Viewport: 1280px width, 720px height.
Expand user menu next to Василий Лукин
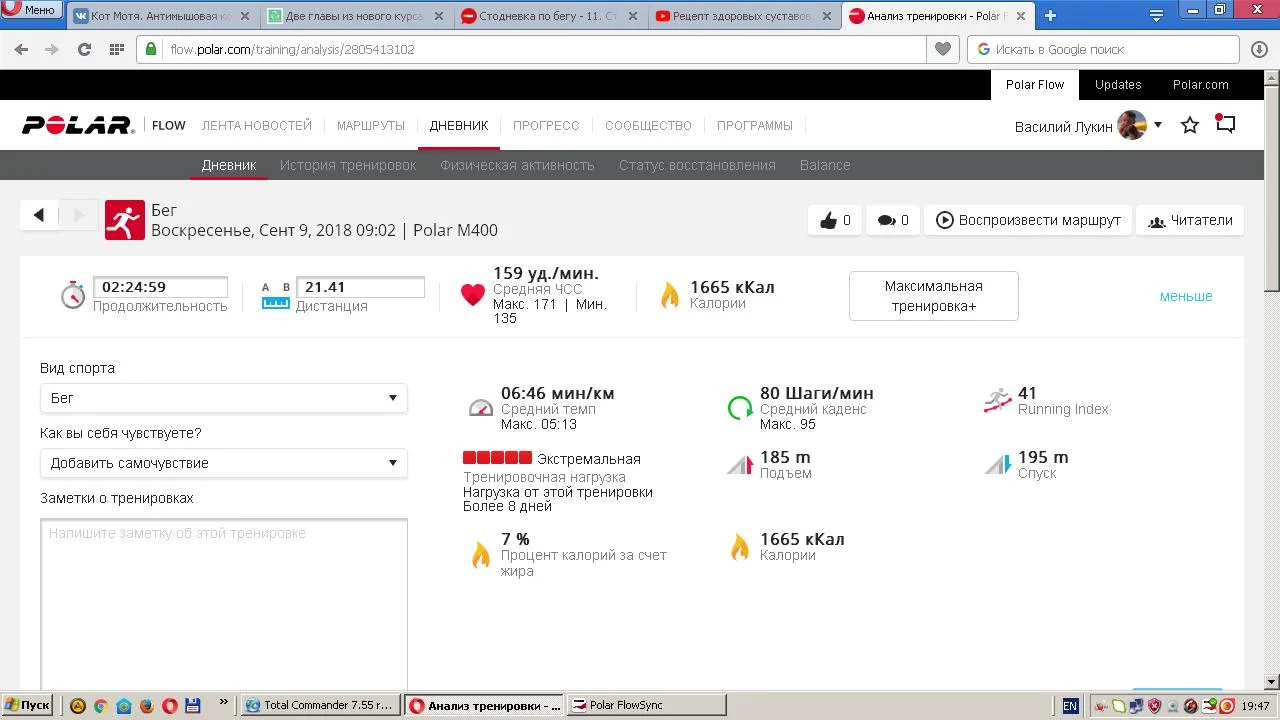click(1158, 126)
